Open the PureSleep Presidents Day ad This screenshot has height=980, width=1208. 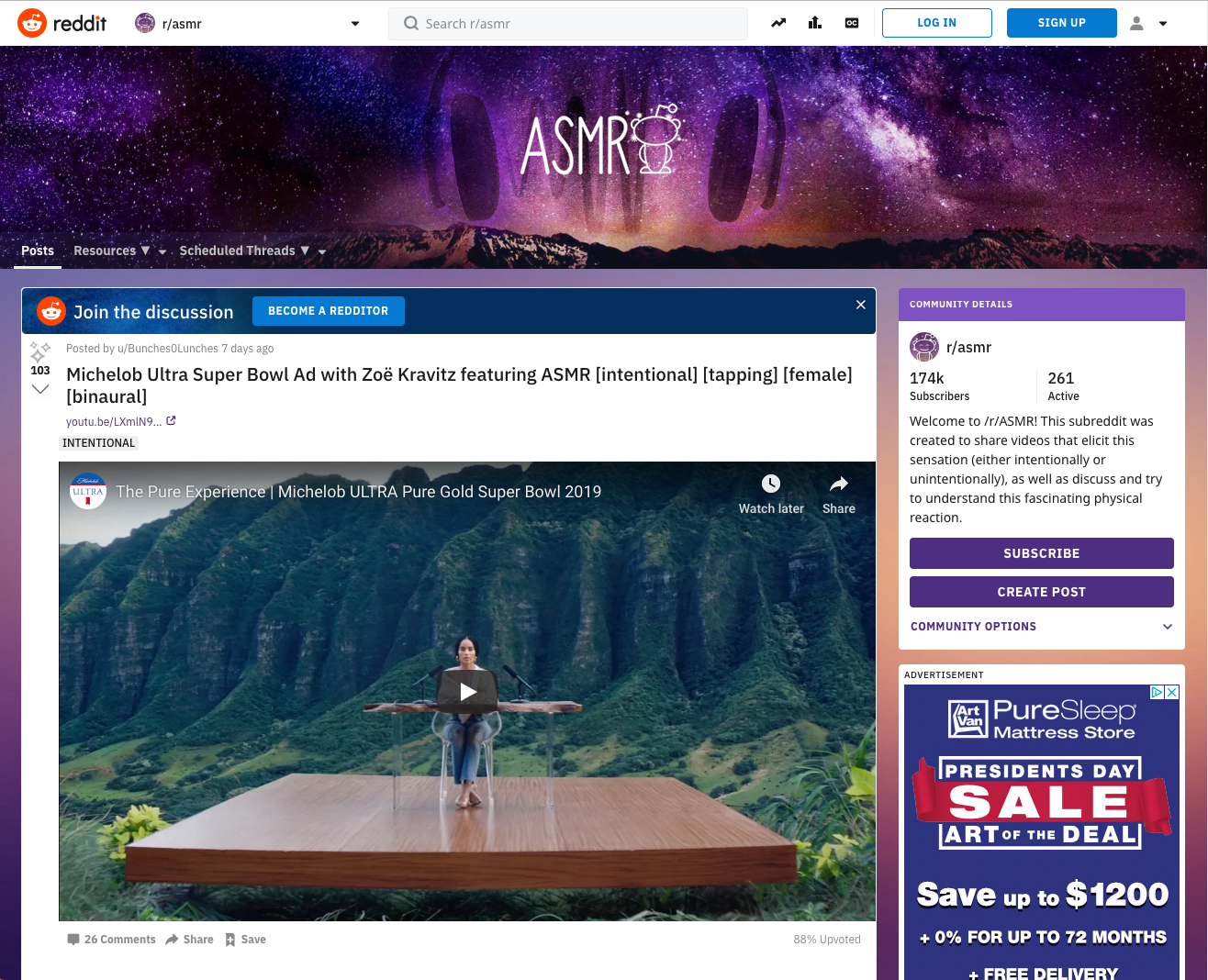(x=1042, y=832)
